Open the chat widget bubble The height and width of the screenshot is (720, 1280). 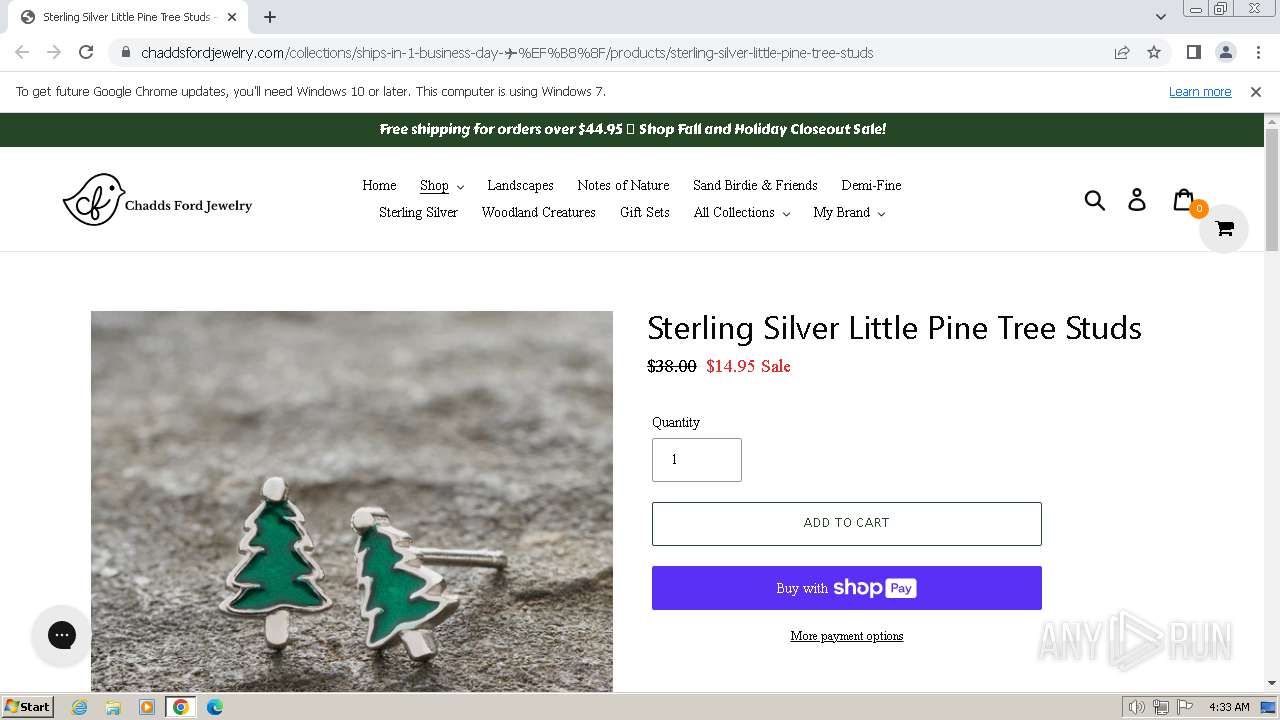[x=62, y=635]
